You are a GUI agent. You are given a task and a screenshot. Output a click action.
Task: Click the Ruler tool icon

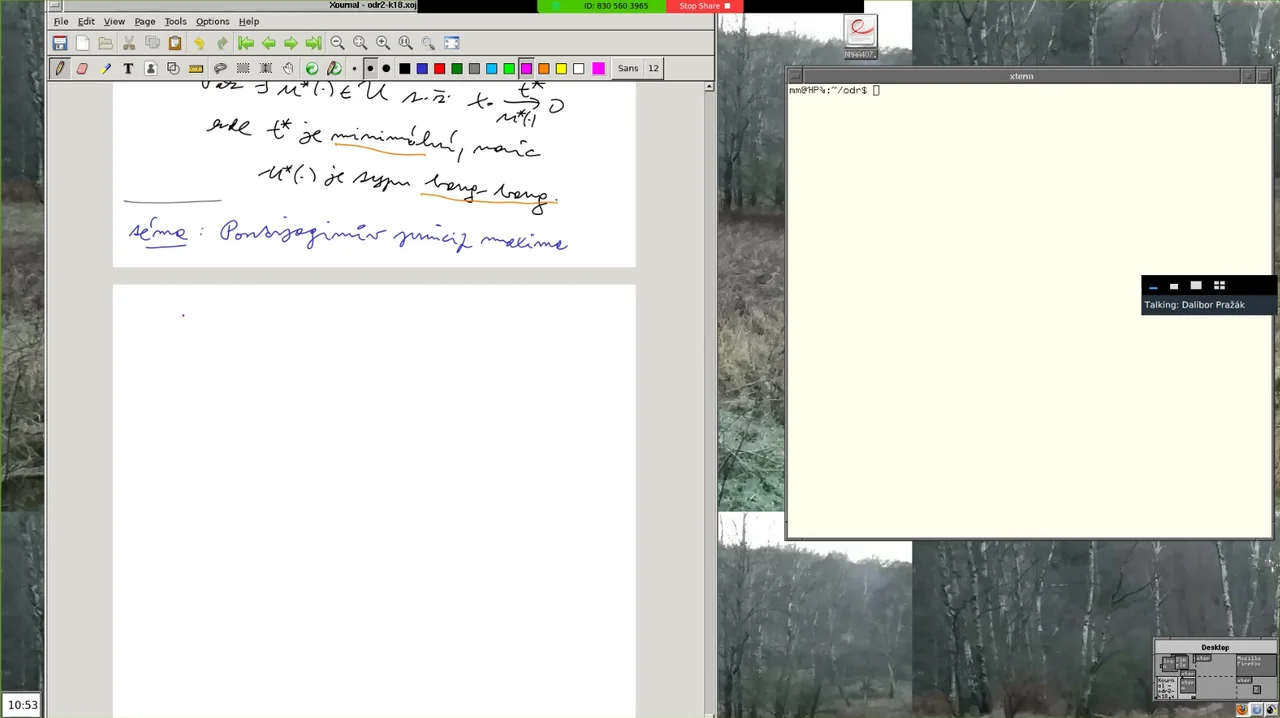point(196,68)
